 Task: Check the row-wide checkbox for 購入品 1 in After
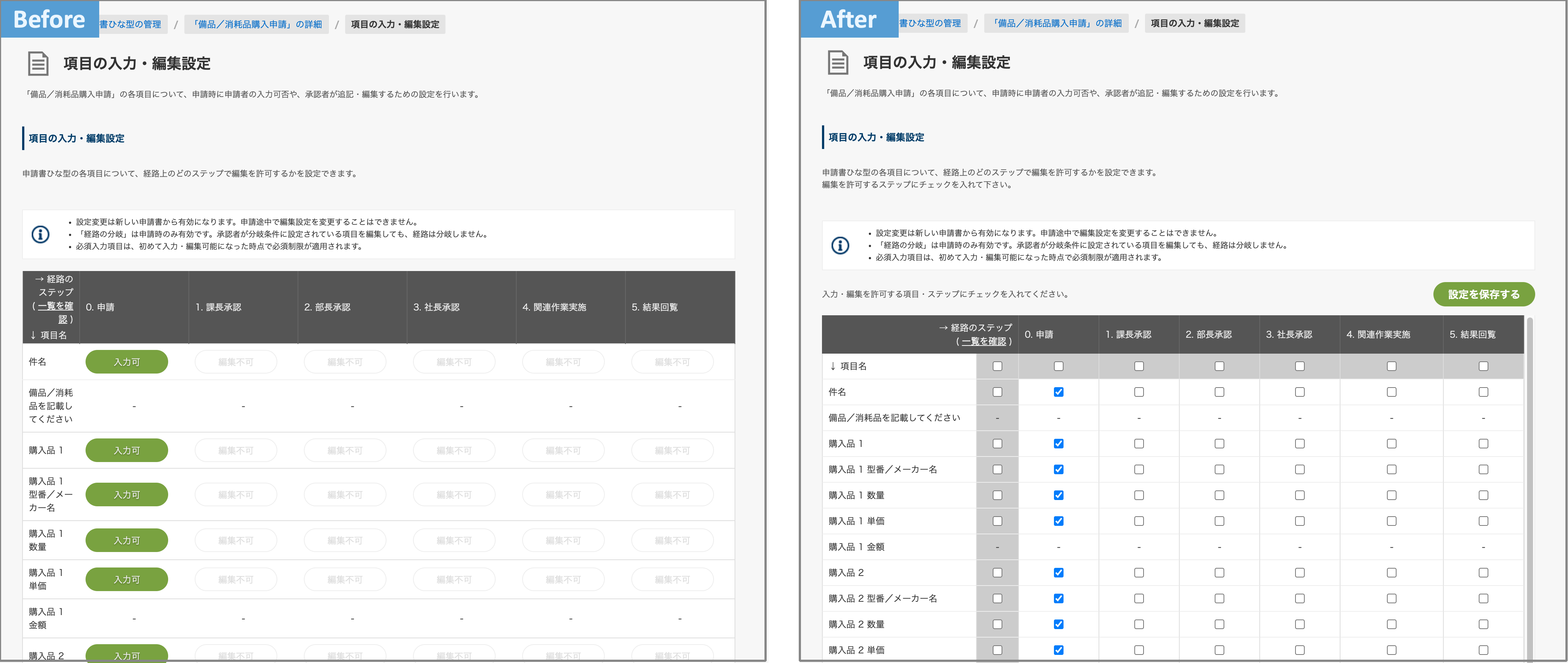pos(997,444)
